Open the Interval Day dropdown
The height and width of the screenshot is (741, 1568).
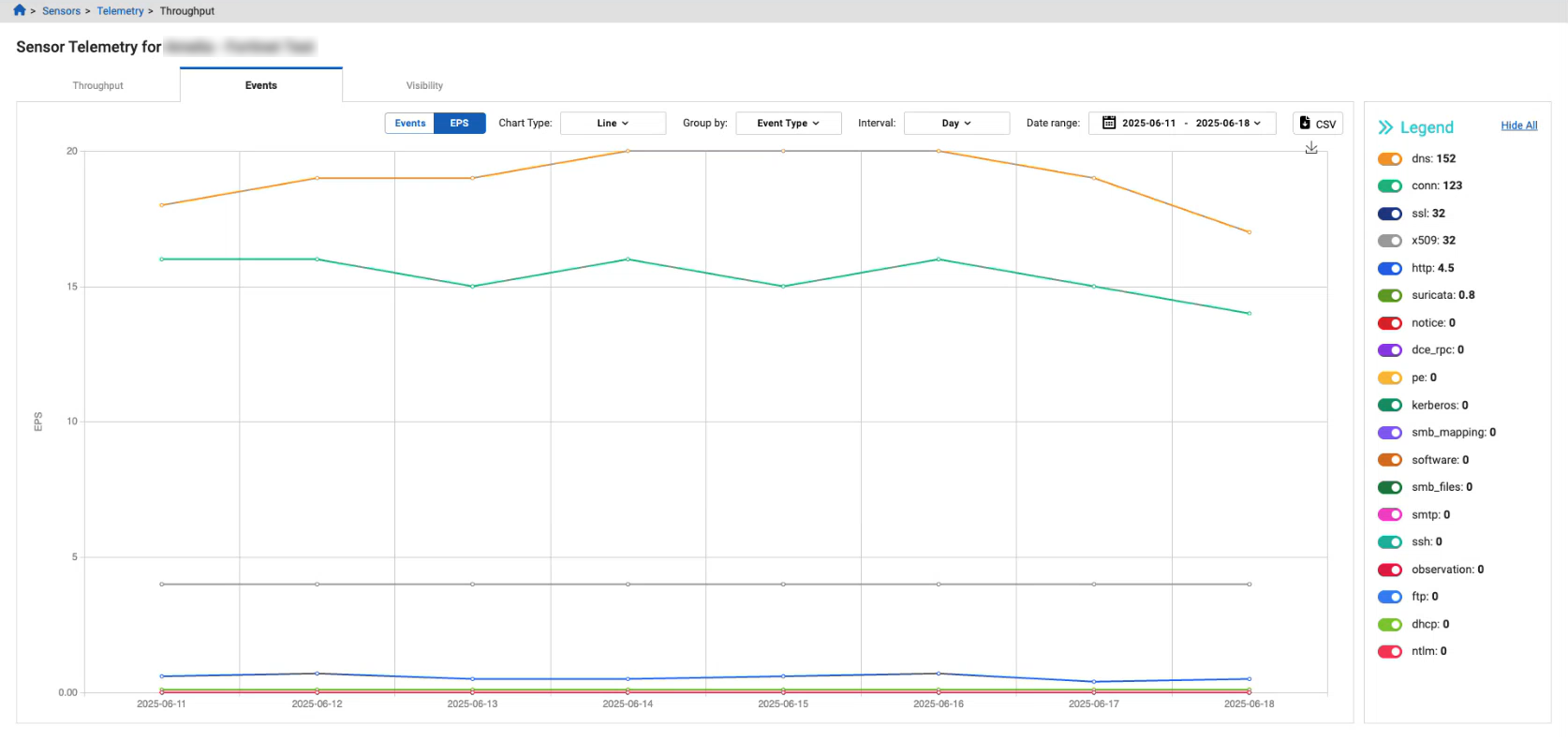(x=956, y=123)
